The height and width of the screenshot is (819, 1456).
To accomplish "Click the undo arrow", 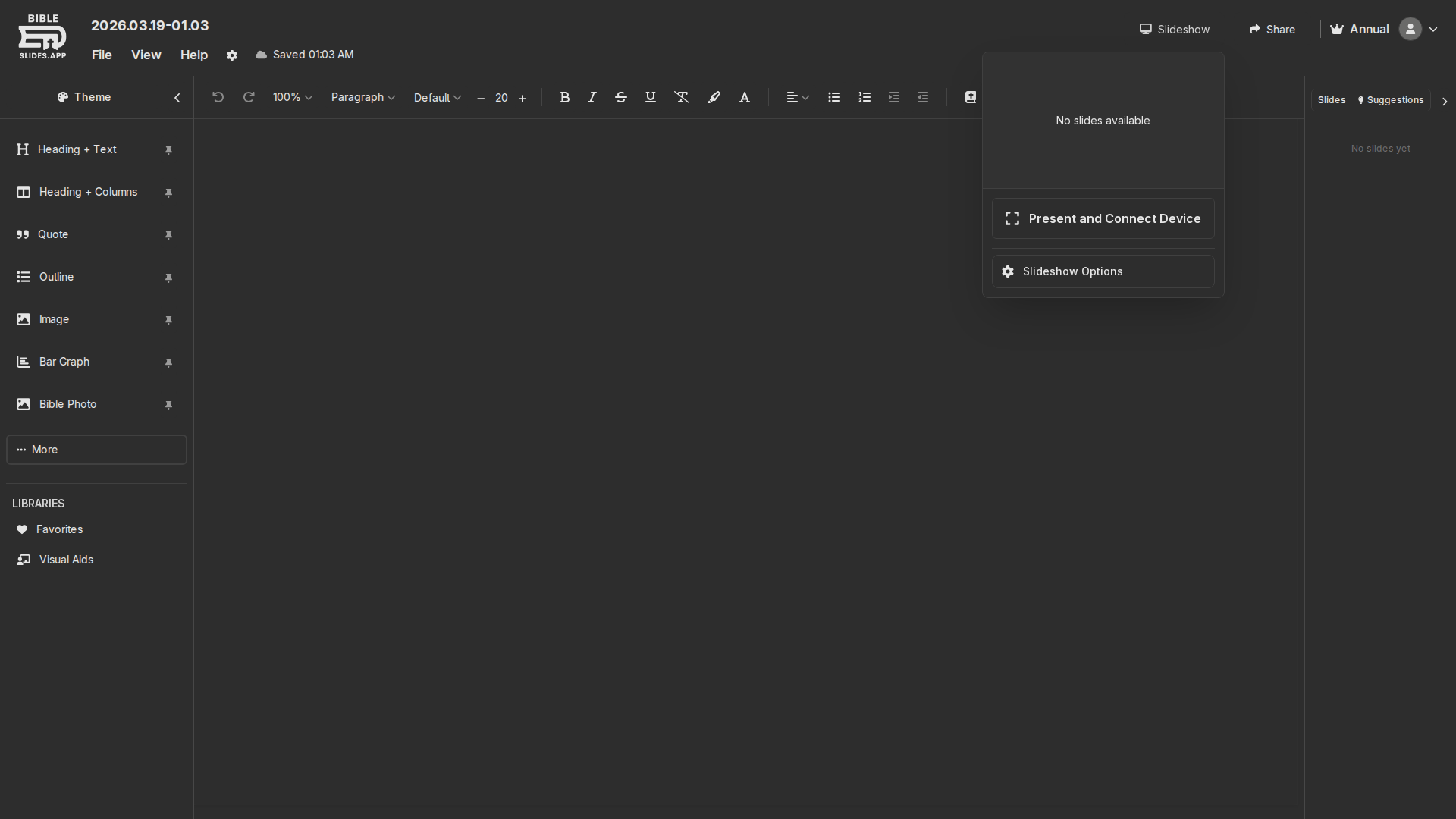I will 218,97.
